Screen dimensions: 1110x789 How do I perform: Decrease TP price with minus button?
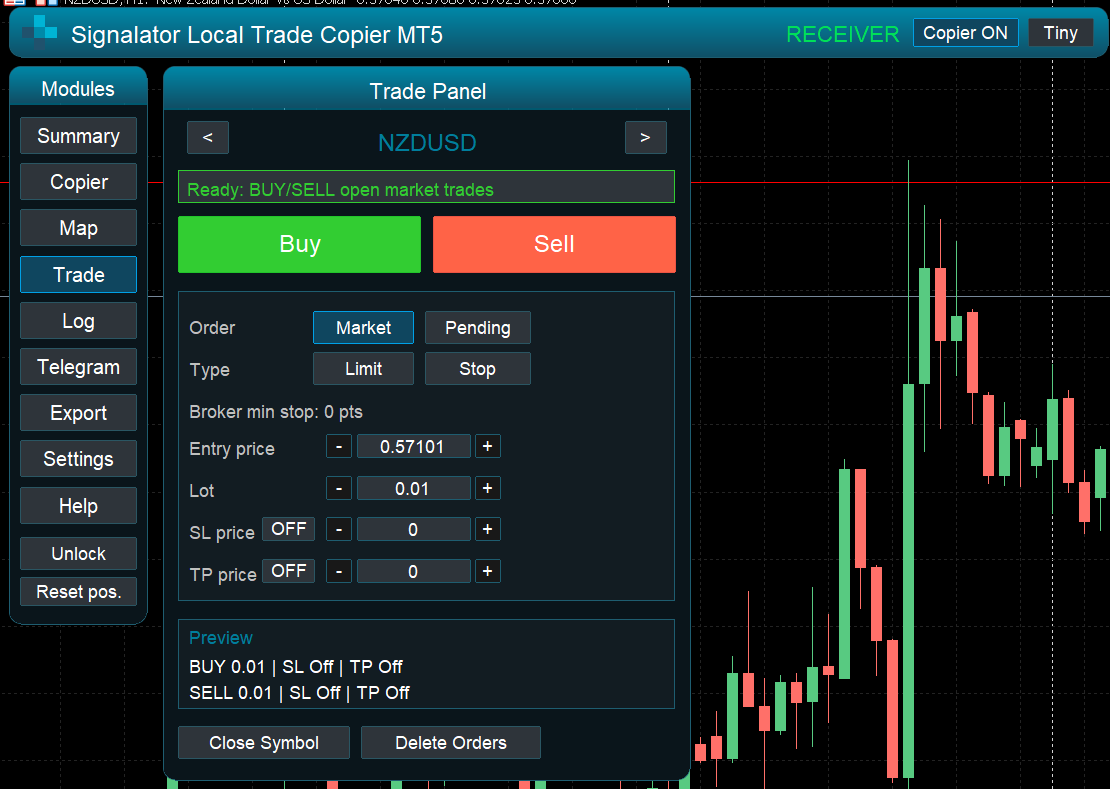pos(339,571)
